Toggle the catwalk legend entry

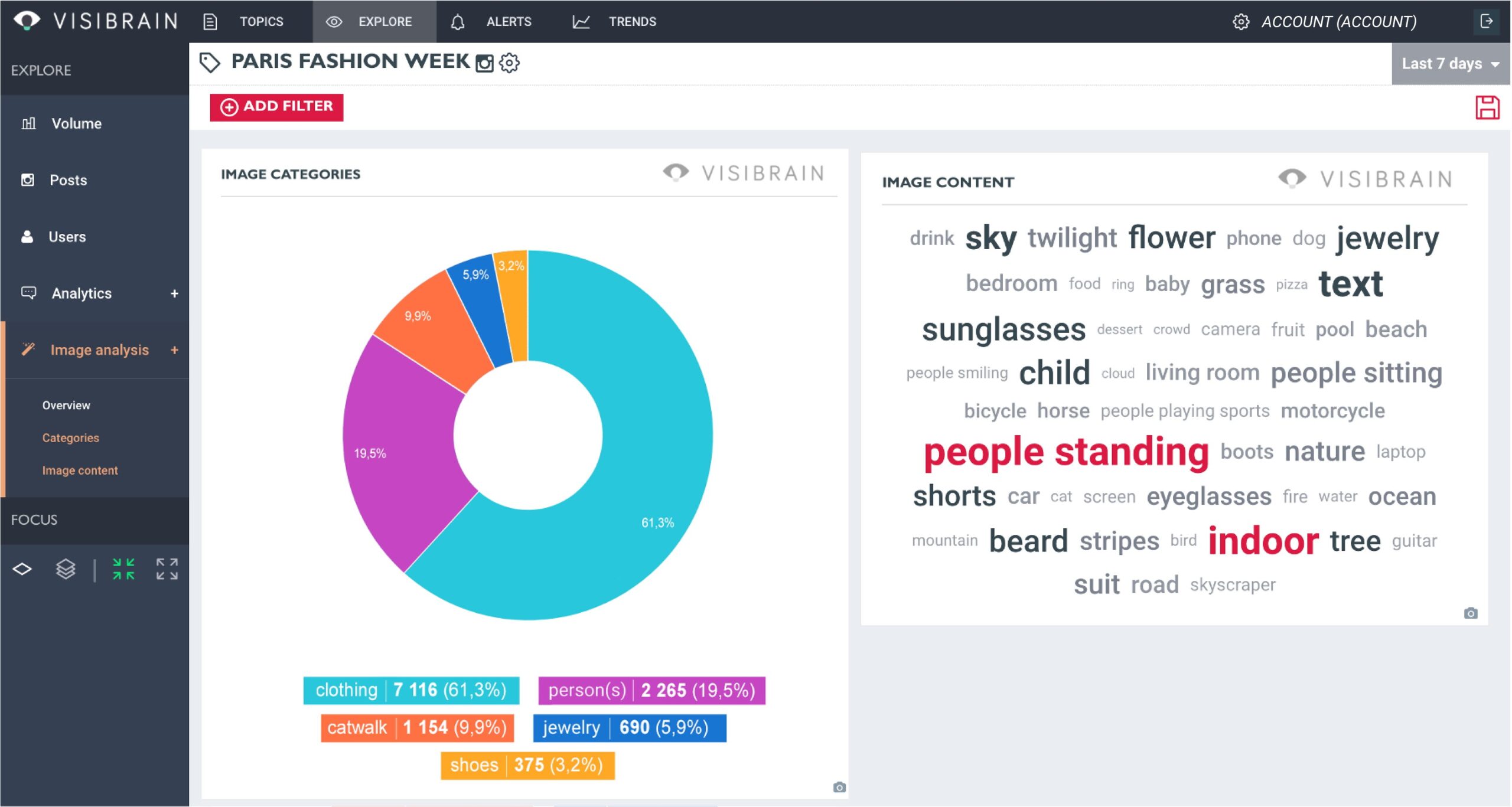tap(417, 727)
